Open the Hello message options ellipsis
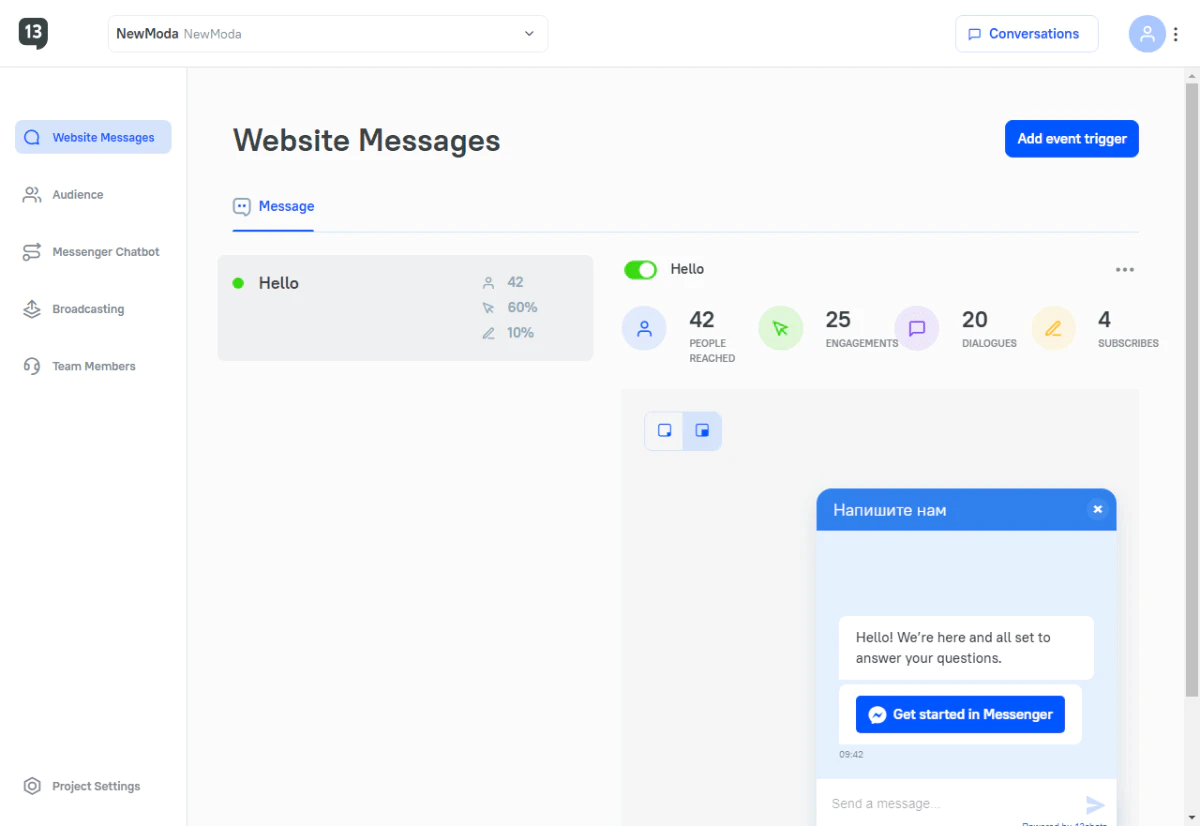Image resolution: width=1200 pixels, height=826 pixels. click(x=1125, y=270)
